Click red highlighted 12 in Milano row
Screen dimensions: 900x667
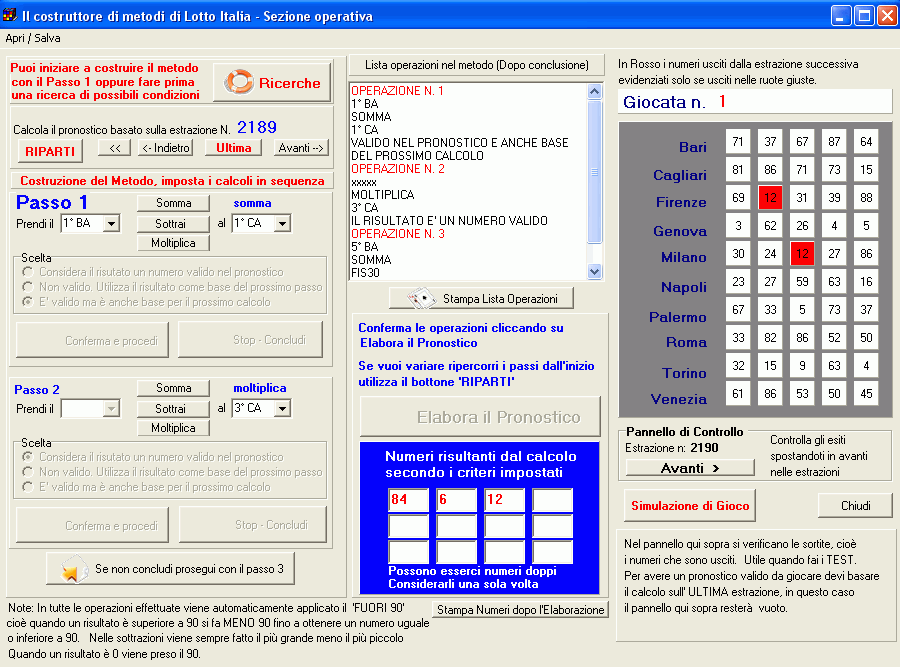pos(802,254)
